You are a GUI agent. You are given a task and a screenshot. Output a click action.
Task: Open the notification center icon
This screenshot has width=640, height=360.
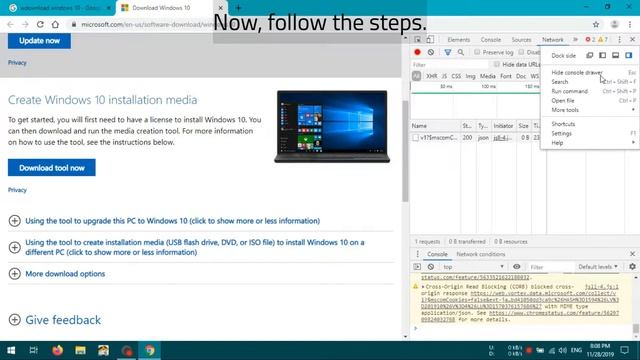[624, 350]
